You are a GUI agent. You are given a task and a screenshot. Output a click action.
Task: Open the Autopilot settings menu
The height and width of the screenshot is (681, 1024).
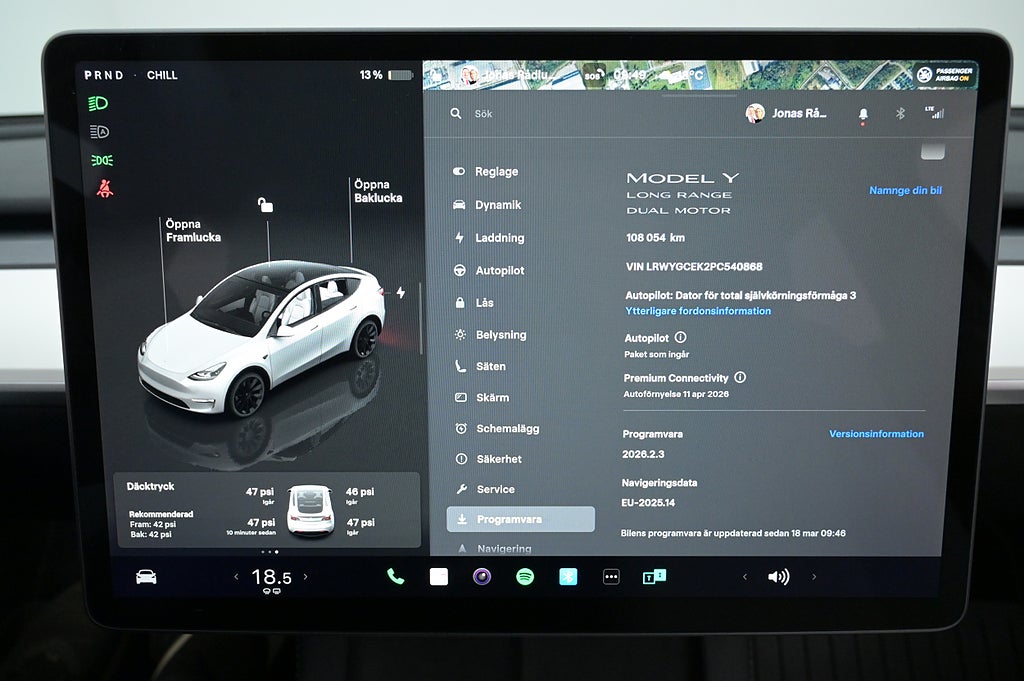pyautogui.click(x=499, y=270)
